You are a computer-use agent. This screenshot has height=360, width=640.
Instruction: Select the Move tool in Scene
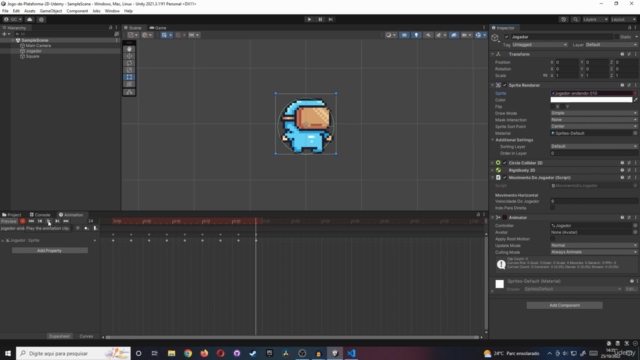click(x=129, y=56)
